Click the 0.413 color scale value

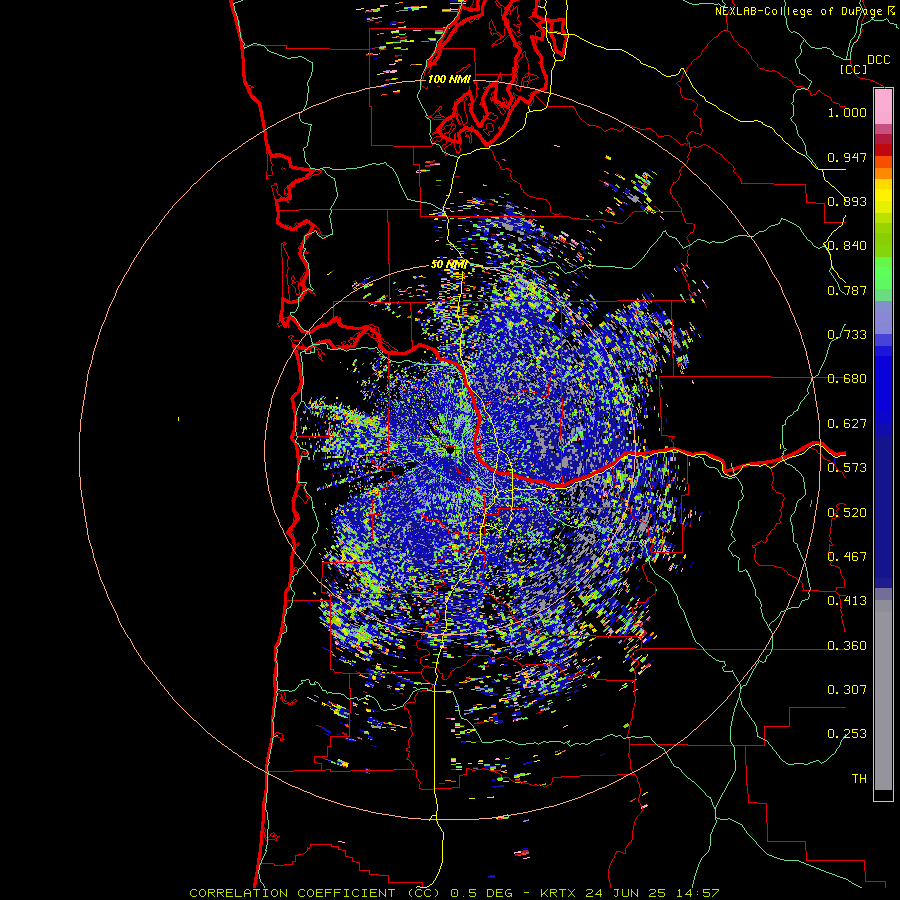point(847,601)
